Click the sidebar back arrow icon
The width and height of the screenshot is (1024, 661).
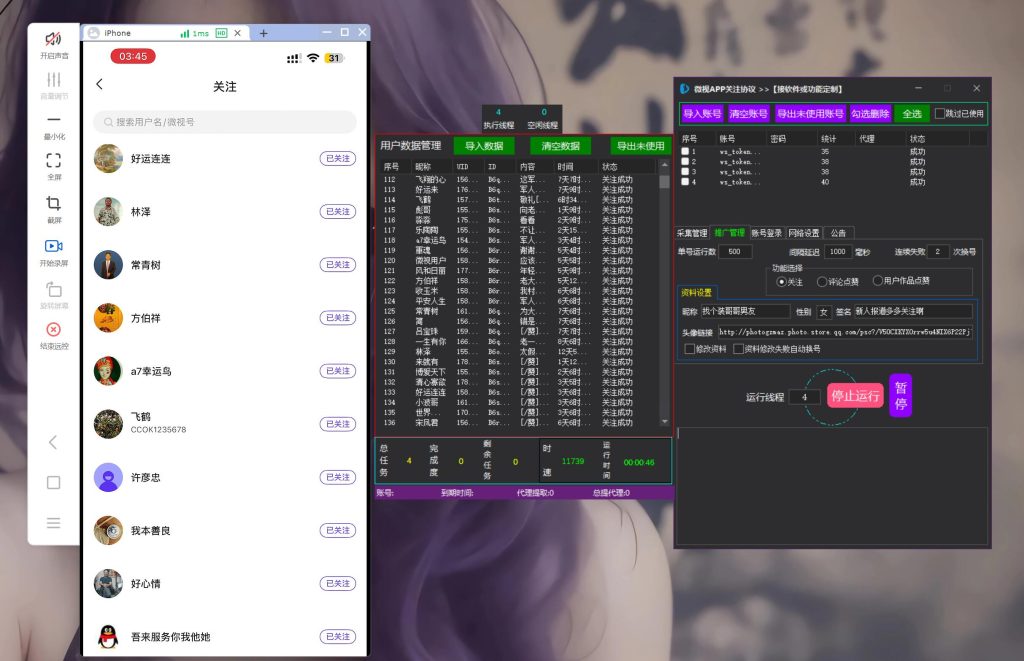pos(54,442)
